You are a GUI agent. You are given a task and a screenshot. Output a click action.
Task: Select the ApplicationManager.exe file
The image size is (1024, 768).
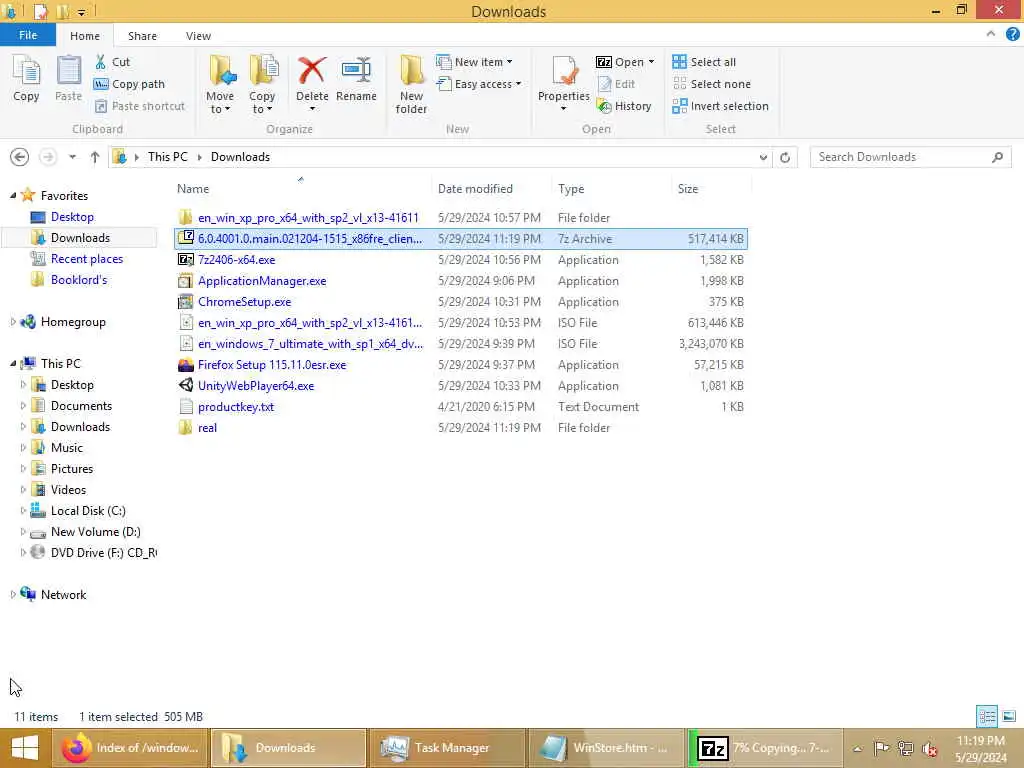point(460,281)
